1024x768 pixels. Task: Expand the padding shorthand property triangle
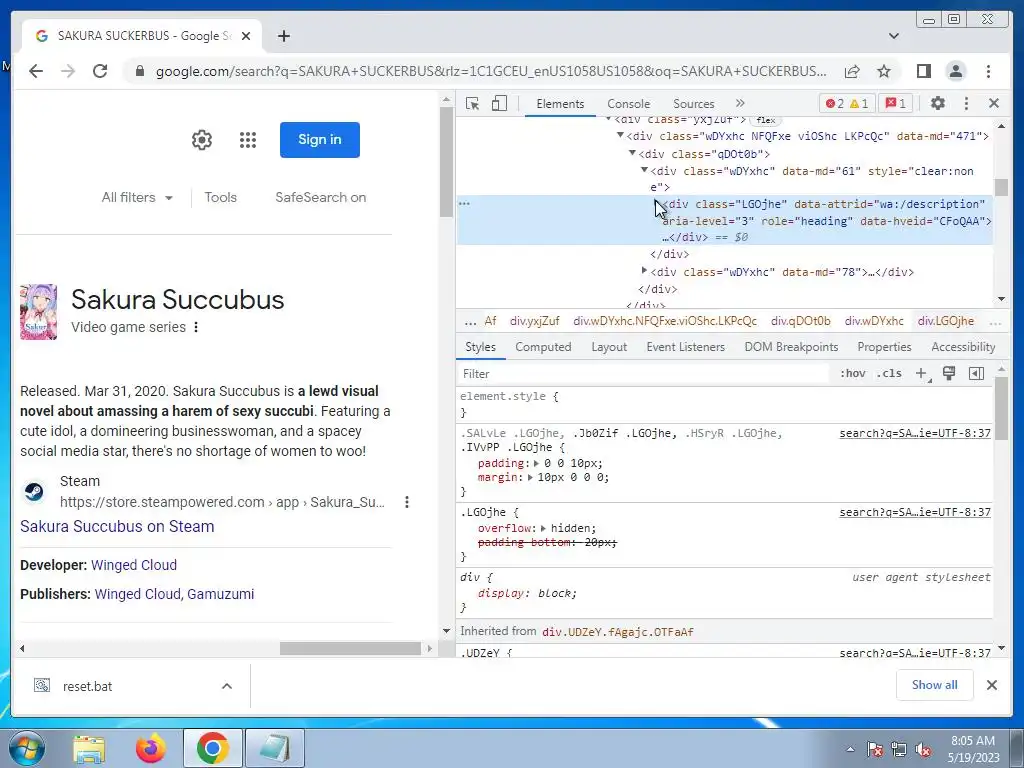(536, 463)
